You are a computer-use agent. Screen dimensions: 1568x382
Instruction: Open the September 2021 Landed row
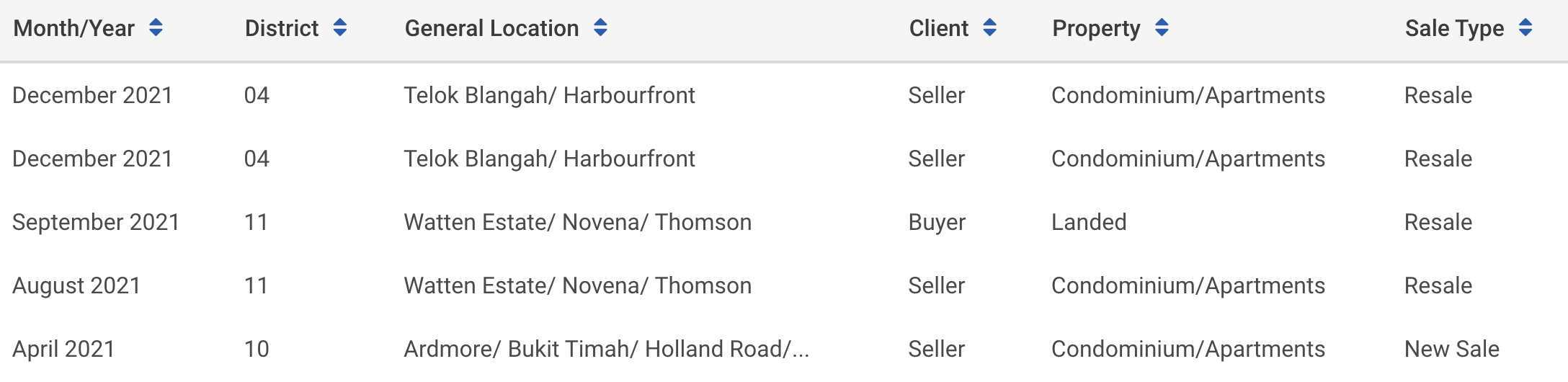784,222
